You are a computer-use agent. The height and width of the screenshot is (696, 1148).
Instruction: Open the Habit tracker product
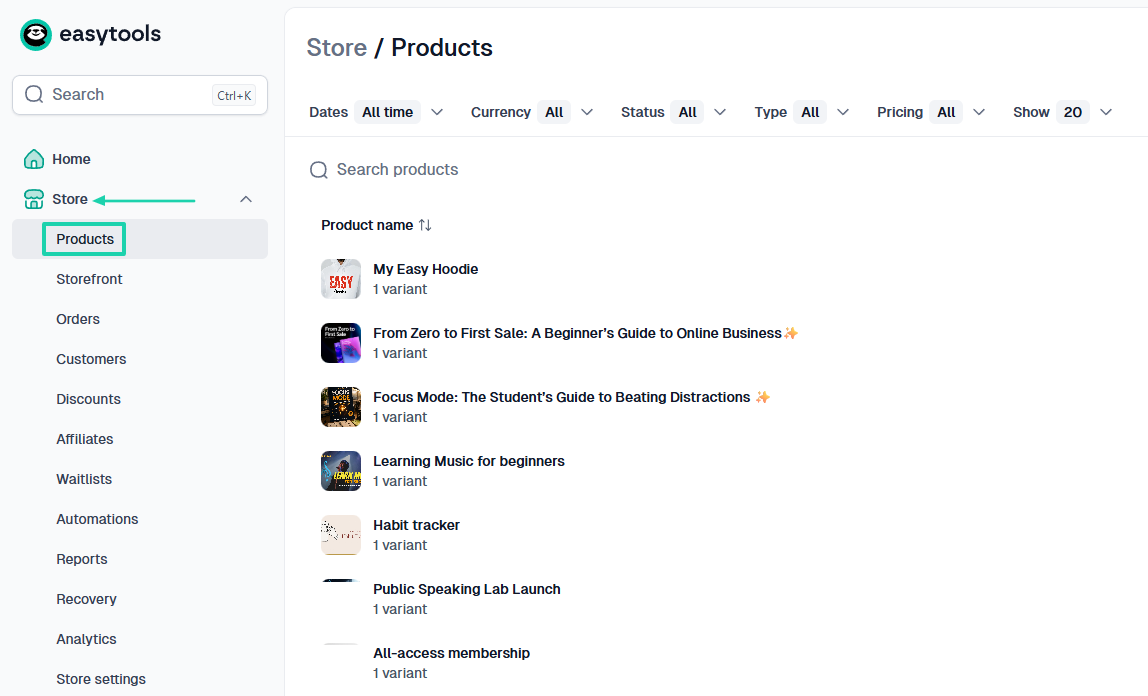pyautogui.click(x=417, y=525)
